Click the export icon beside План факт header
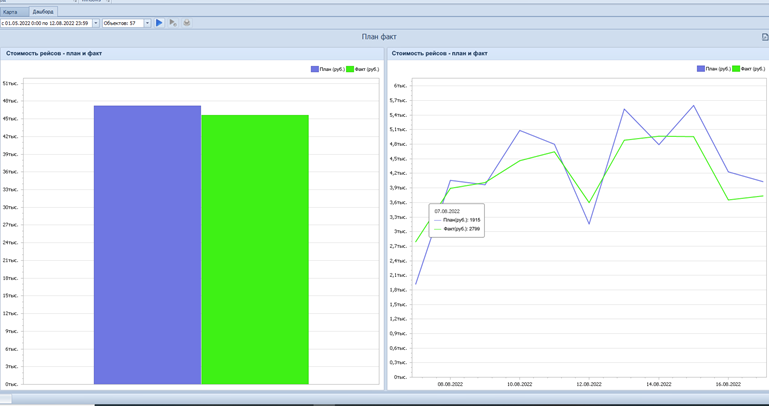This screenshot has width=769, height=406. click(765, 37)
